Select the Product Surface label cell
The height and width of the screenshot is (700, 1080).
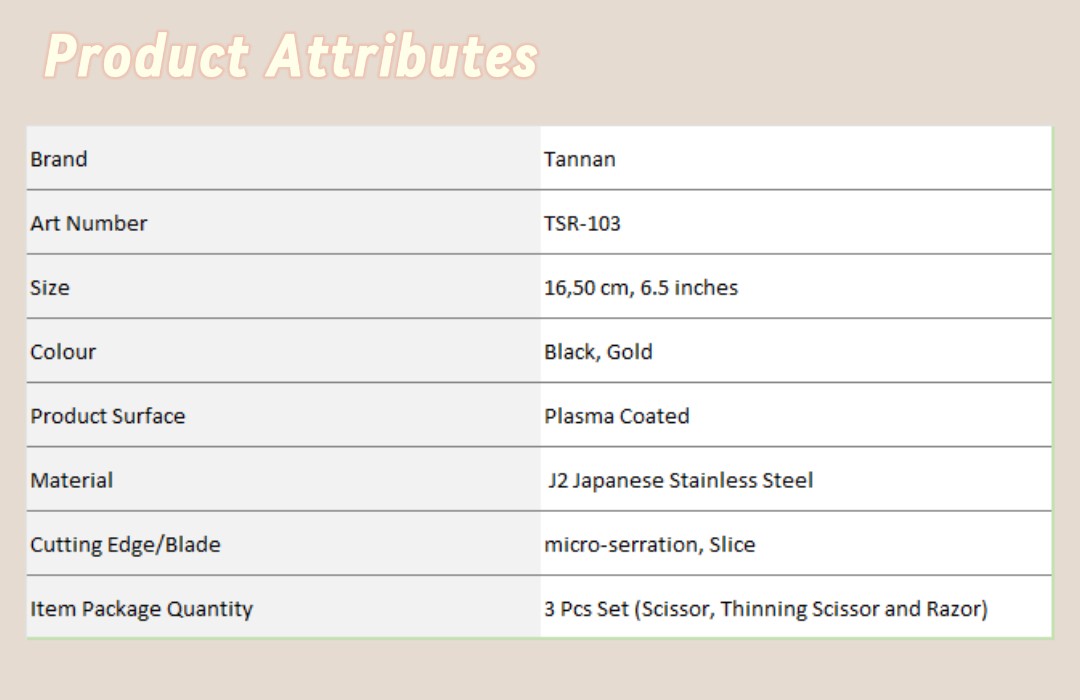284,415
